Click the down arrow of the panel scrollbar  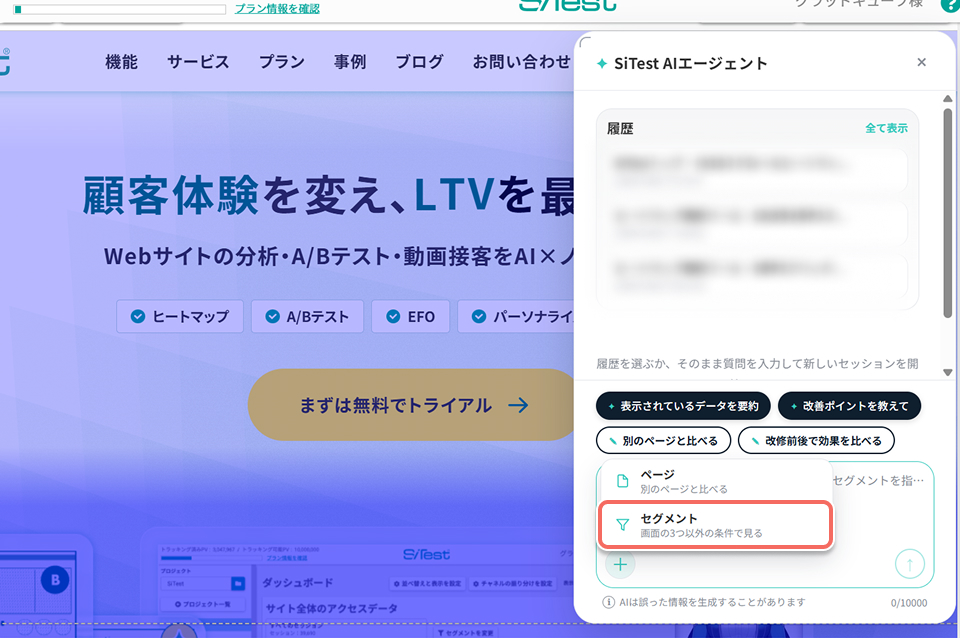(948, 372)
